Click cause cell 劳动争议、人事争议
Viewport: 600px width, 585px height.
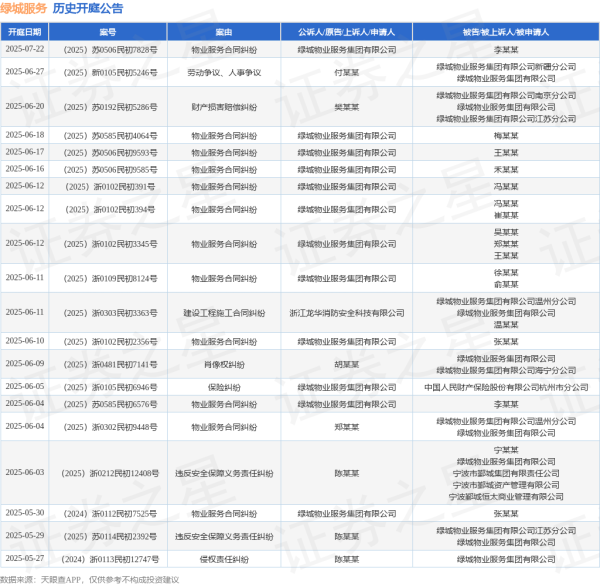[x=224, y=72]
